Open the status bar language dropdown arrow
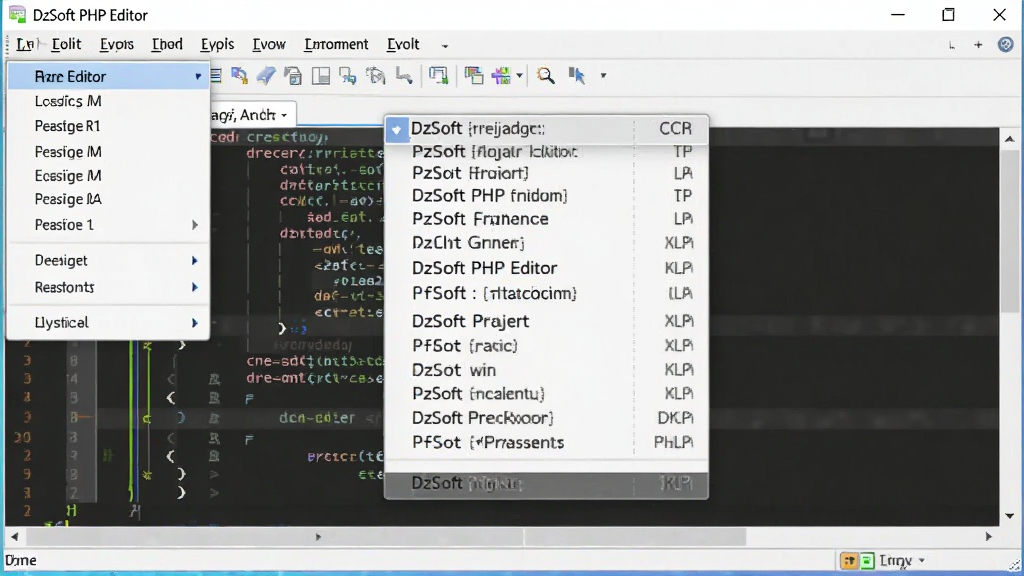1024x576 pixels. (x=921, y=560)
